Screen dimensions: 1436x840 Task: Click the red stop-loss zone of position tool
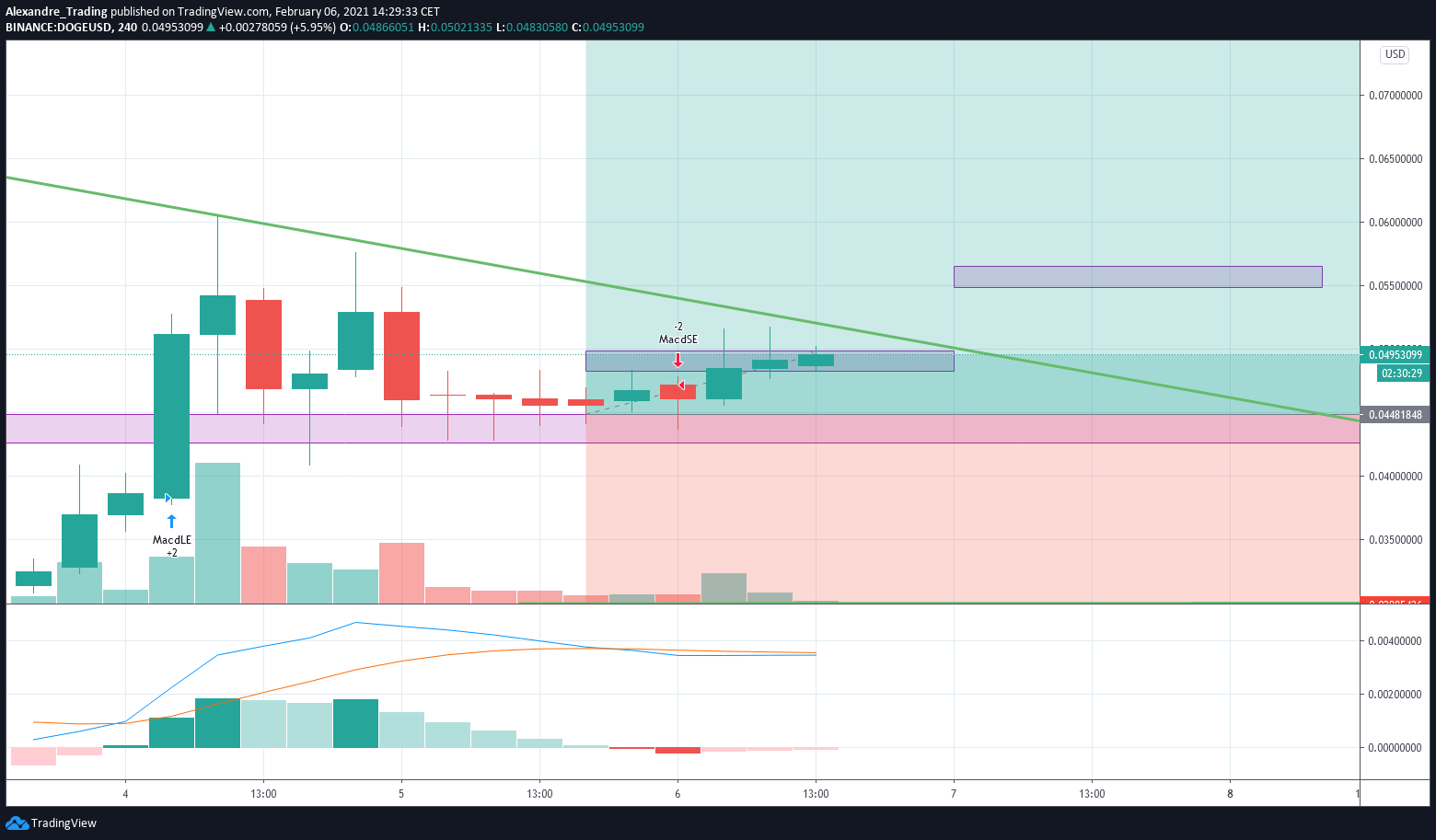[972, 509]
